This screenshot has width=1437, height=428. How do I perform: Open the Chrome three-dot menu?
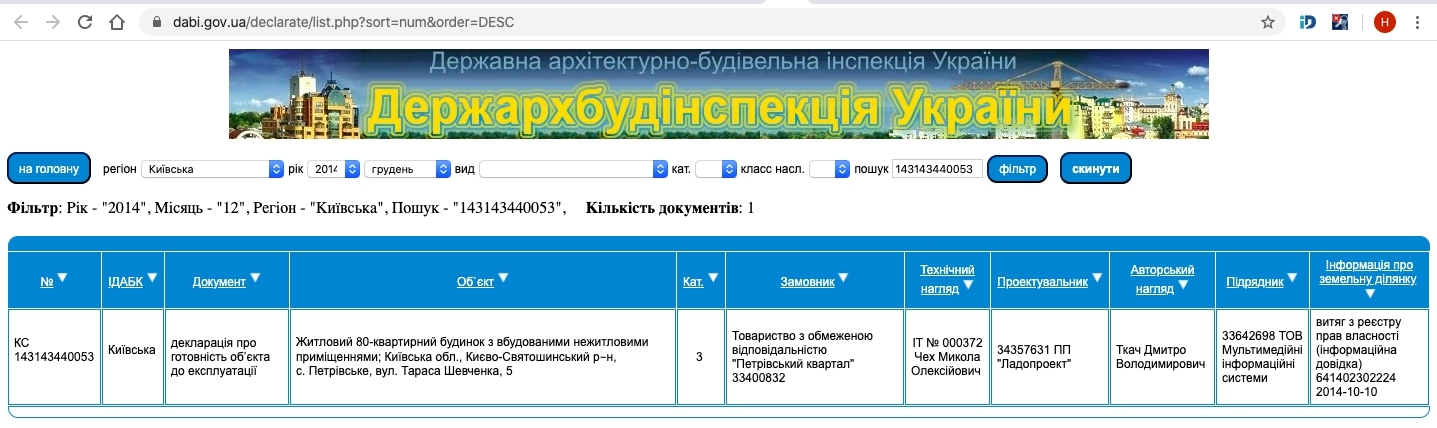click(1419, 21)
